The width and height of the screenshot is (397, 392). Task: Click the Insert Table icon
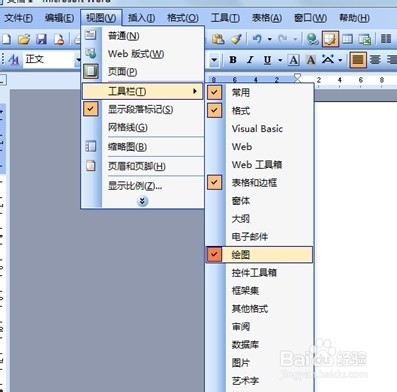(x=348, y=39)
